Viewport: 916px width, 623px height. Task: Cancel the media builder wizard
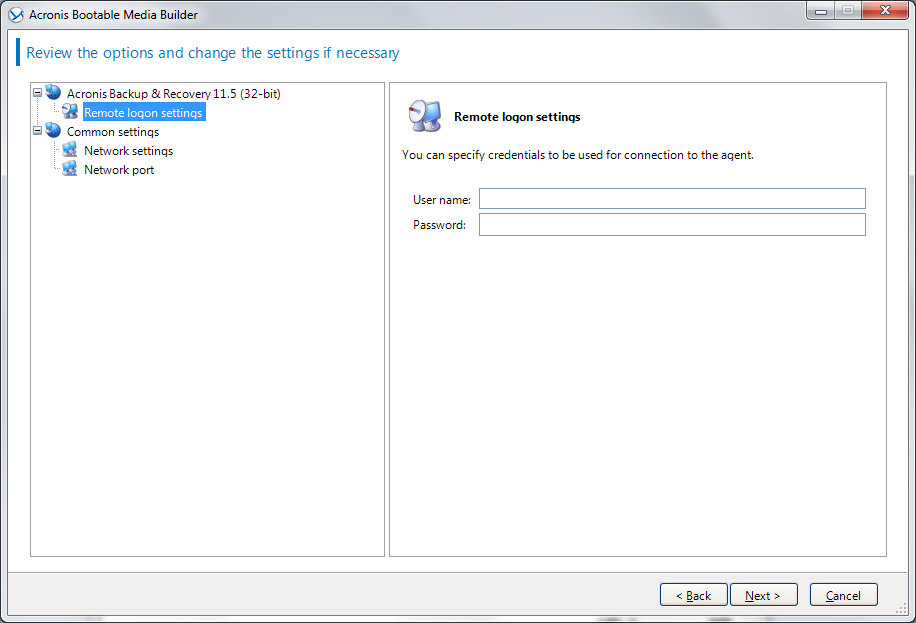(843, 595)
